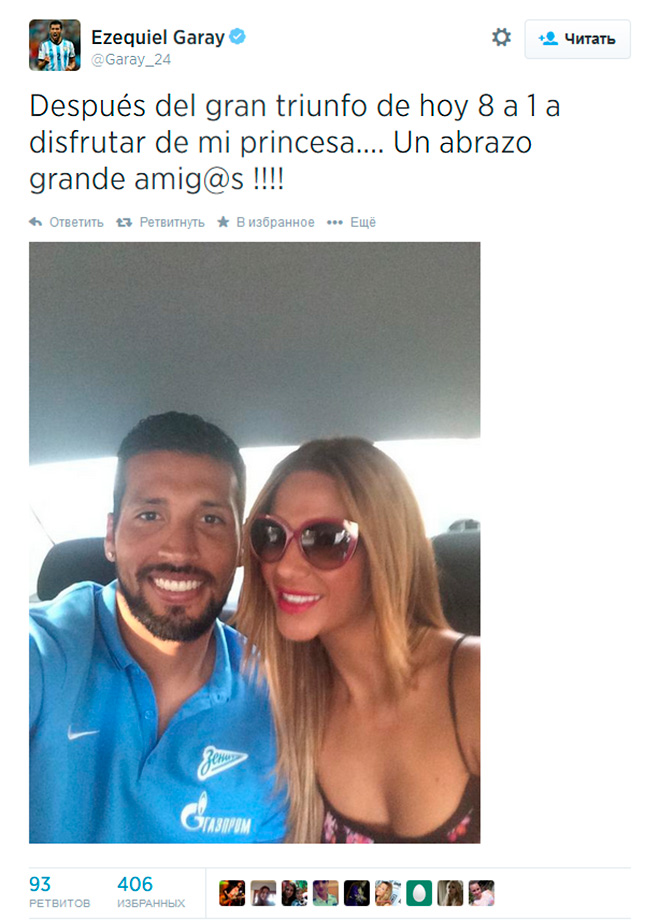View the 406 избранных count

151,892
